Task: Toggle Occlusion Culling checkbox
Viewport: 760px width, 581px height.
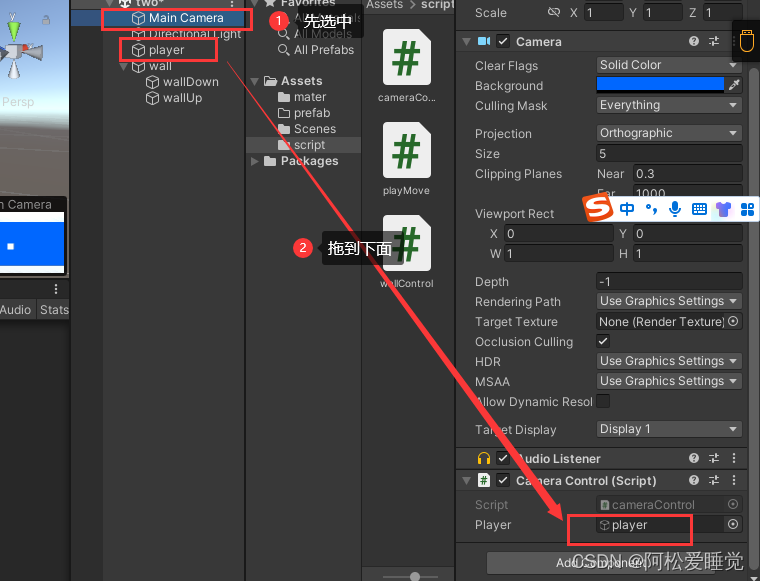Action: tap(603, 341)
